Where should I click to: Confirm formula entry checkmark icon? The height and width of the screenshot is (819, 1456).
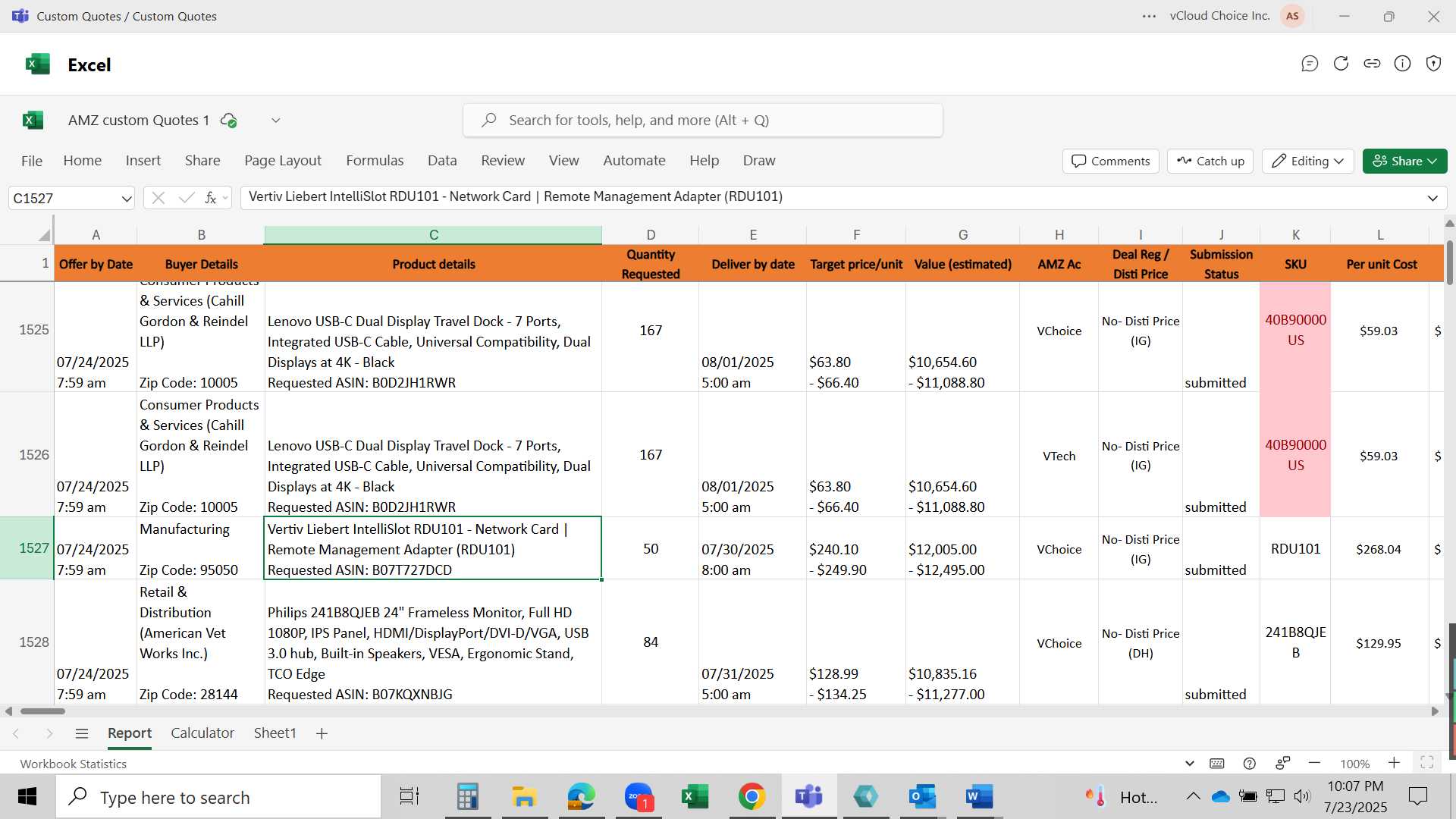(x=186, y=198)
